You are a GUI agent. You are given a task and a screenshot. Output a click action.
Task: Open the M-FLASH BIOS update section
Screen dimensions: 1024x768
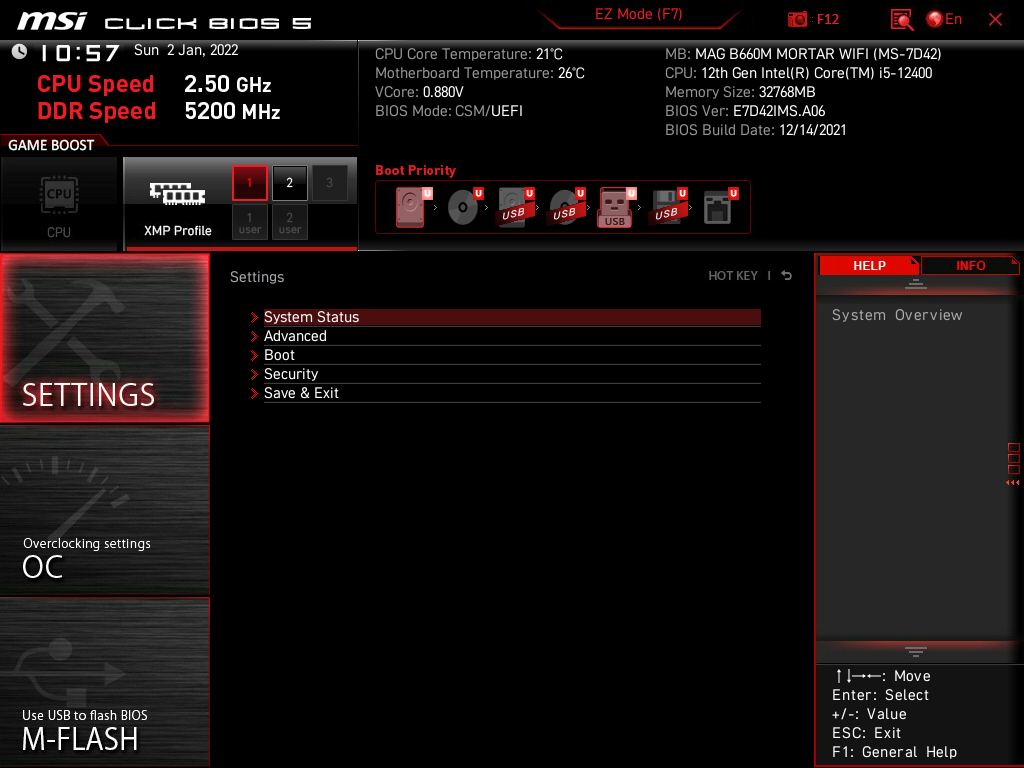[x=105, y=682]
